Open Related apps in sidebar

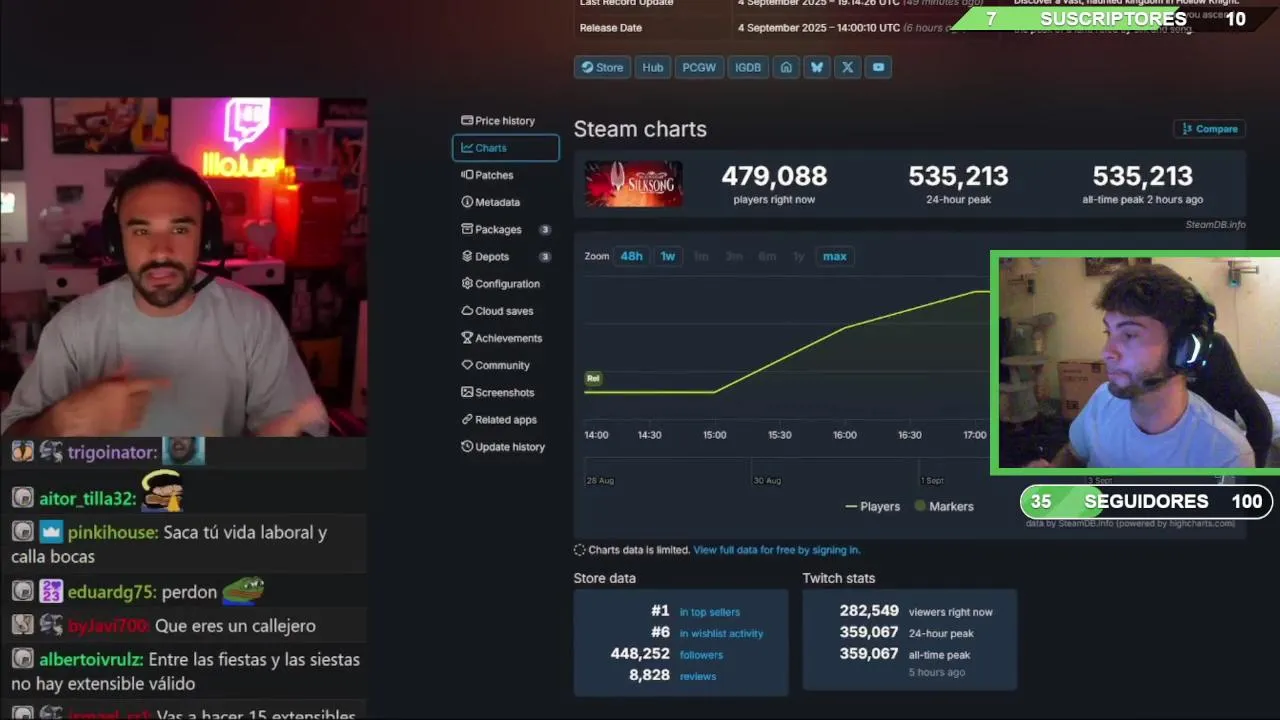coord(499,420)
